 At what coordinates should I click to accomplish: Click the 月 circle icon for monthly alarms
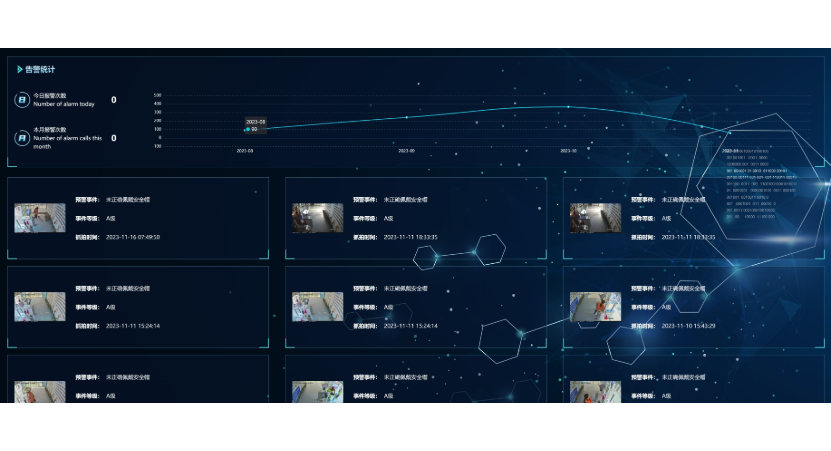click(22, 138)
